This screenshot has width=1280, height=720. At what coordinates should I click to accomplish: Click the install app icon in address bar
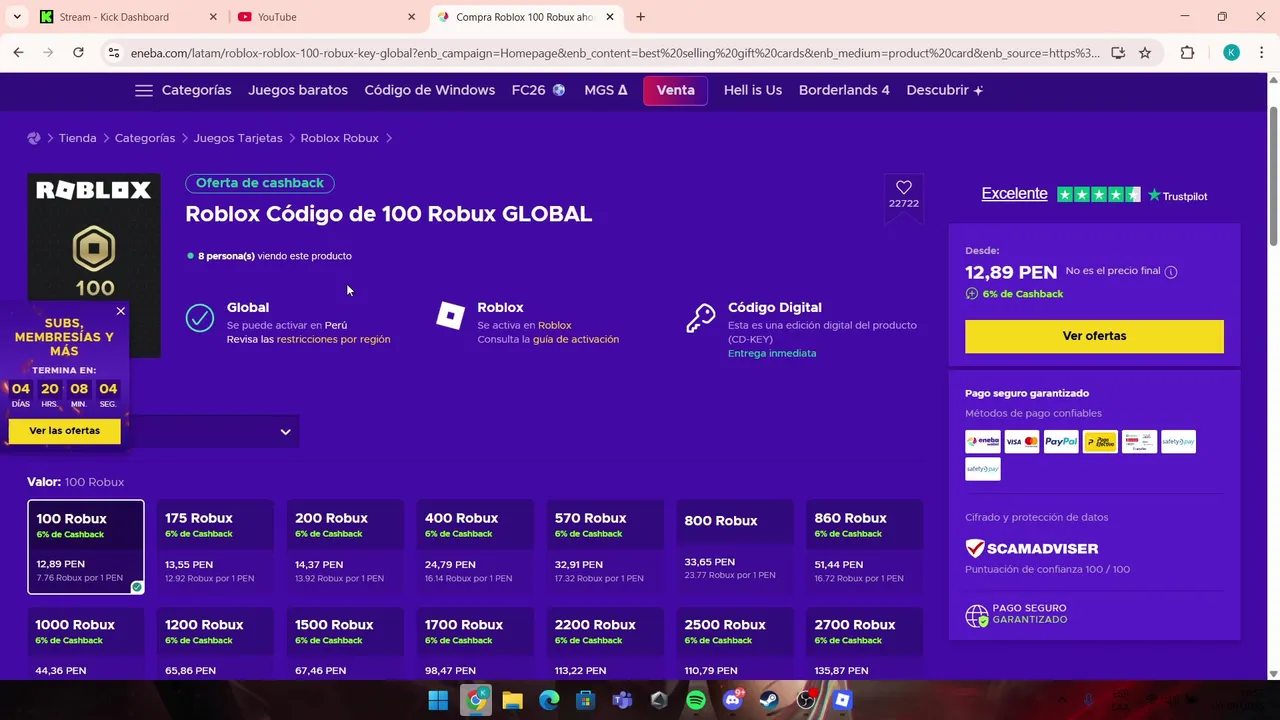[1118, 53]
